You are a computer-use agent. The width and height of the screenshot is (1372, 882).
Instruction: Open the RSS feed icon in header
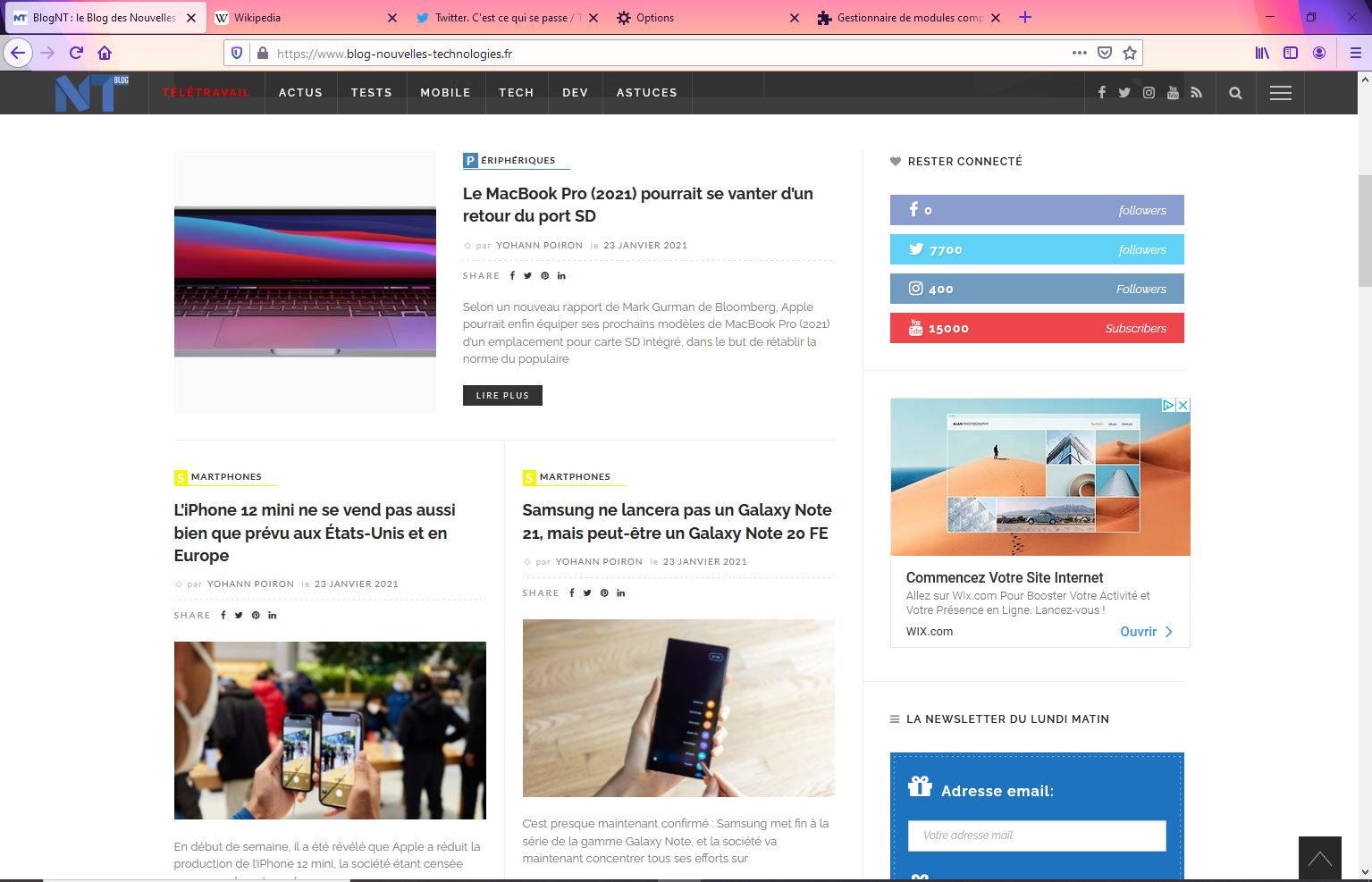click(1197, 93)
